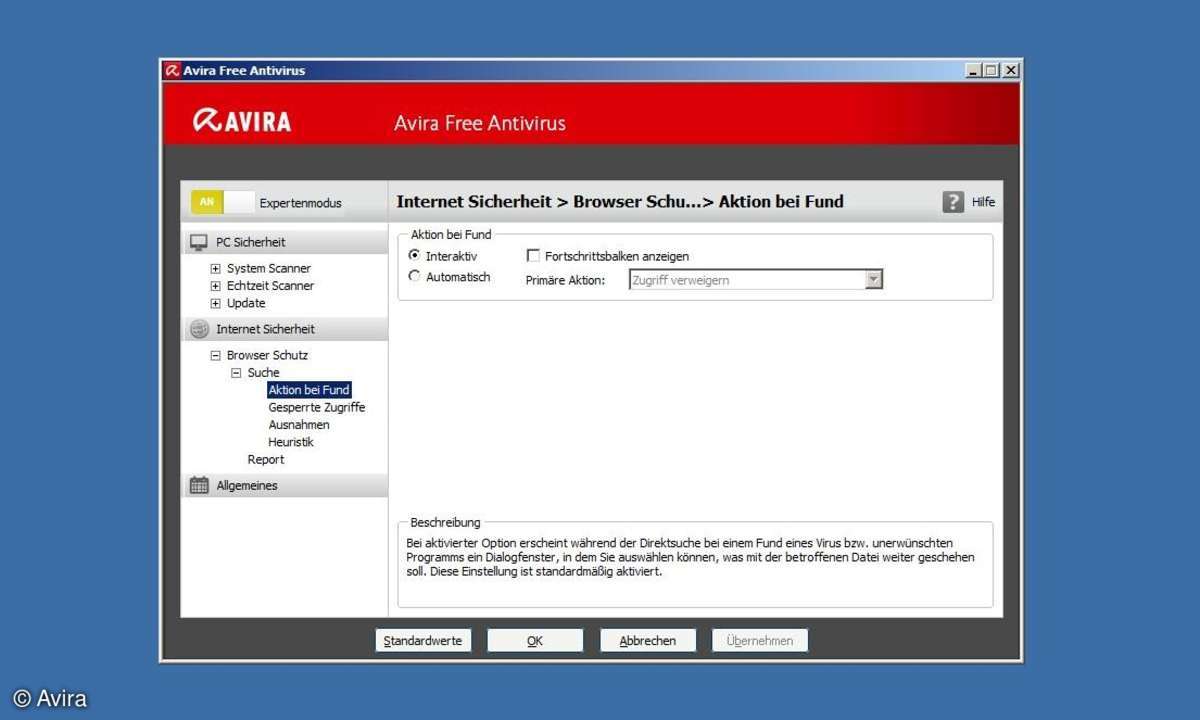
Task: Collapse the Browser Schutz tree node
Action: pos(215,355)
